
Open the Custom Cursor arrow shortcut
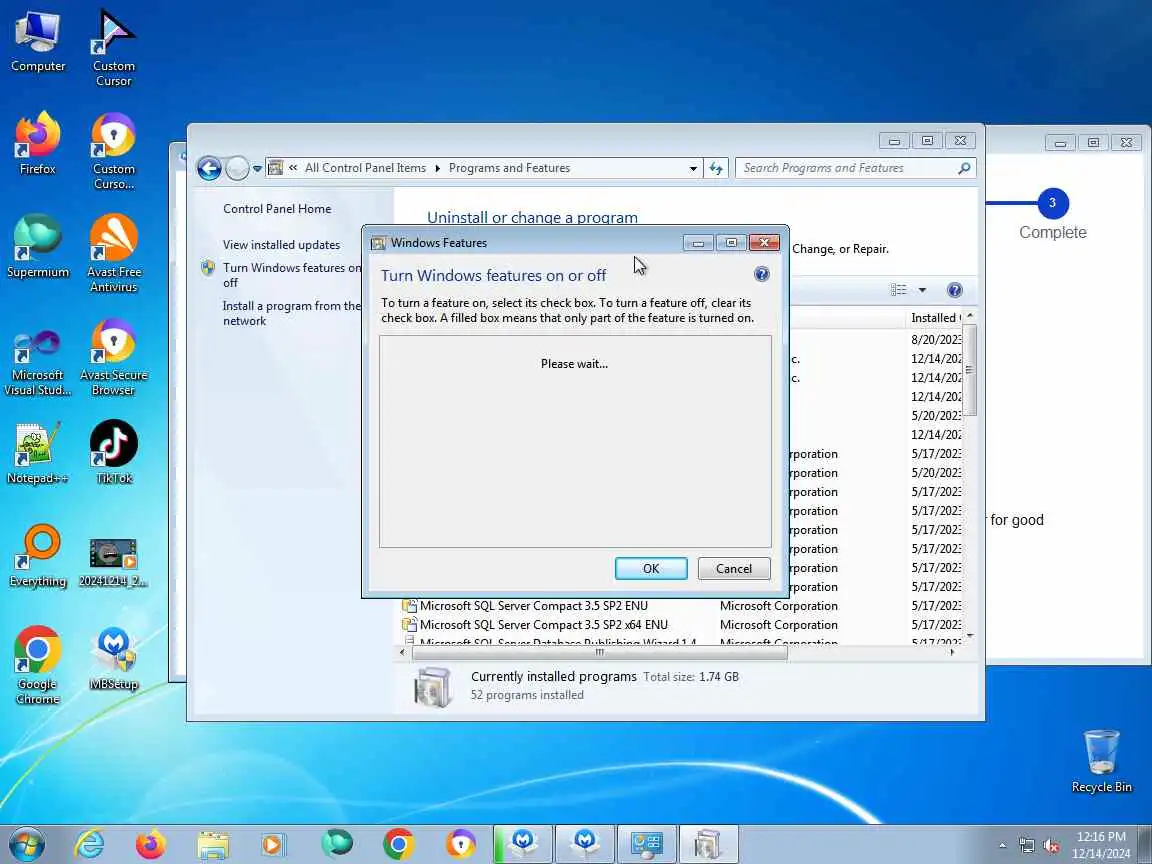(113, 48)
